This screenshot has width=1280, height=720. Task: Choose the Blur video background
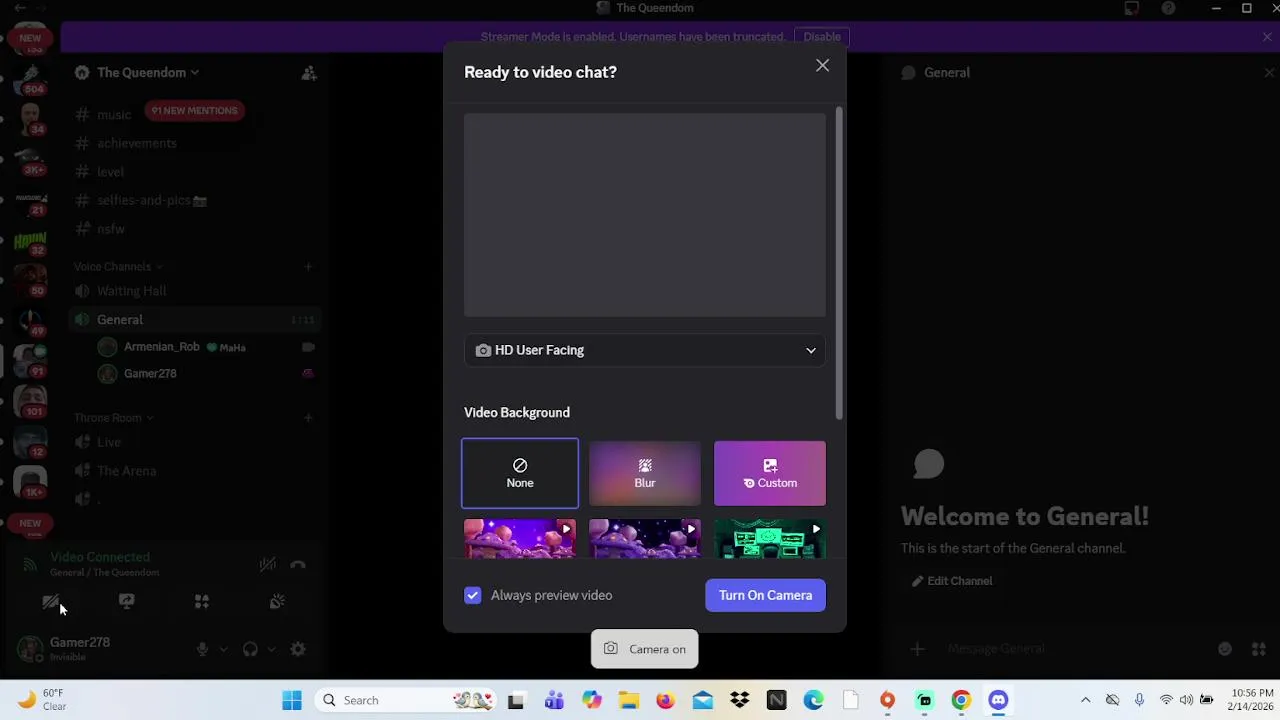645,473
